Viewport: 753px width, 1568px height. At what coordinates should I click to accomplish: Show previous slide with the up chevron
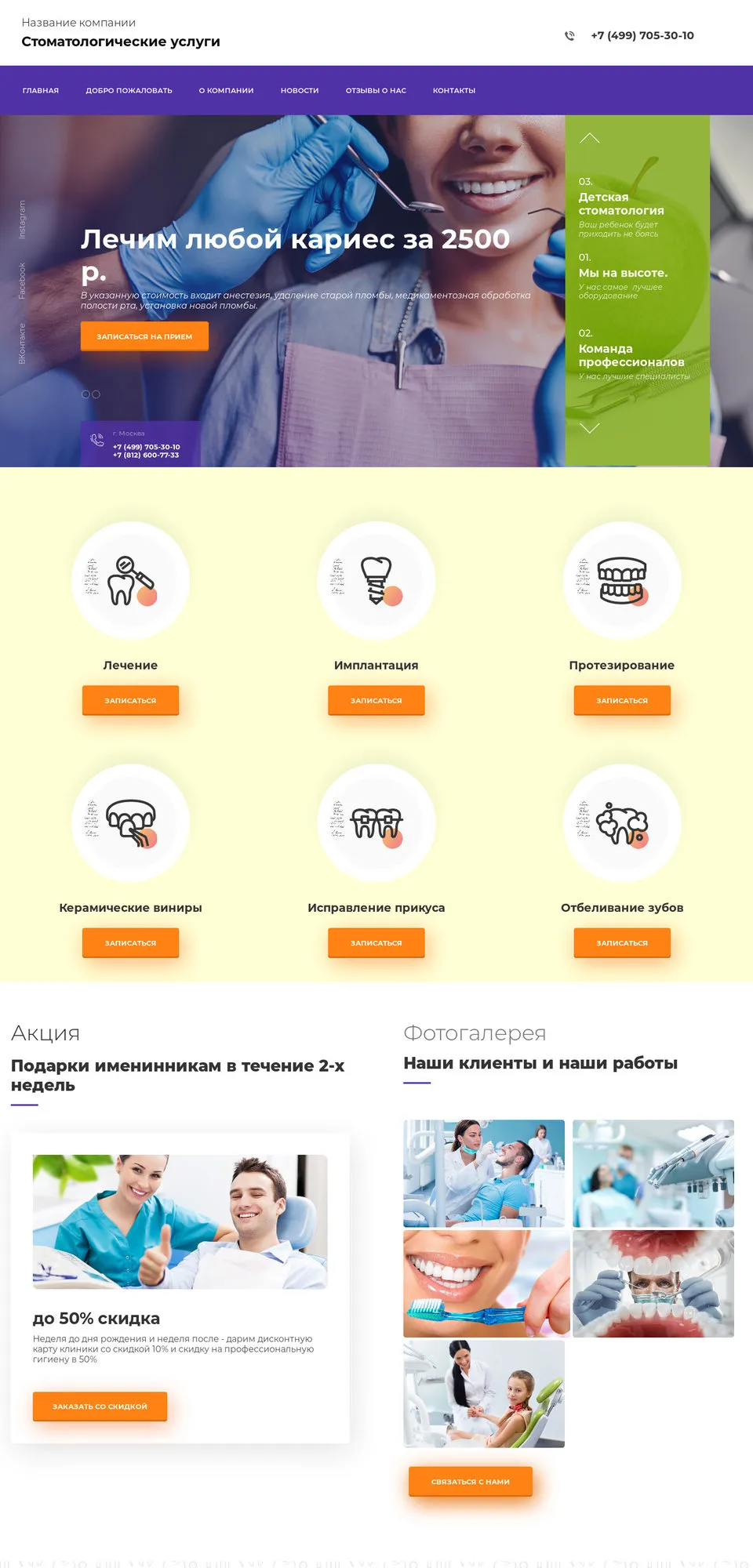pyautogui.click(x=589, y=138)
